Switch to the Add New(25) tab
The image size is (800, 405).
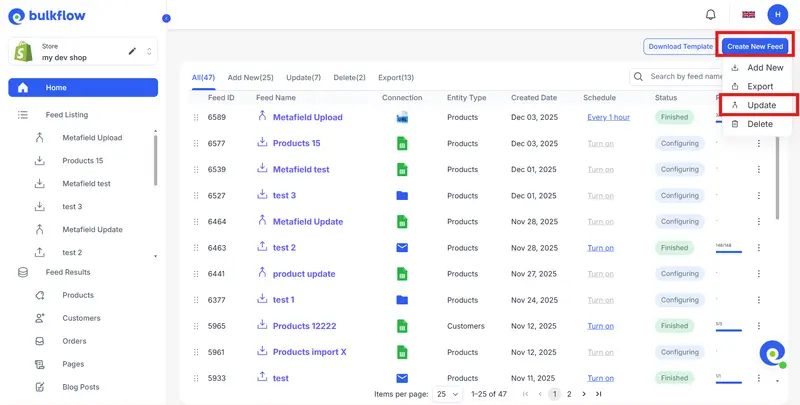251,78
